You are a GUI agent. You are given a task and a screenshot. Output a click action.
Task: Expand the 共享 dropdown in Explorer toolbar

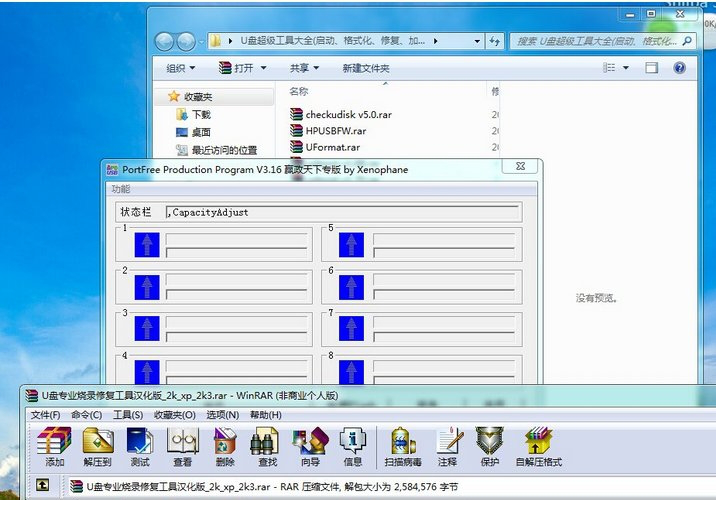(x=304, y=68)
